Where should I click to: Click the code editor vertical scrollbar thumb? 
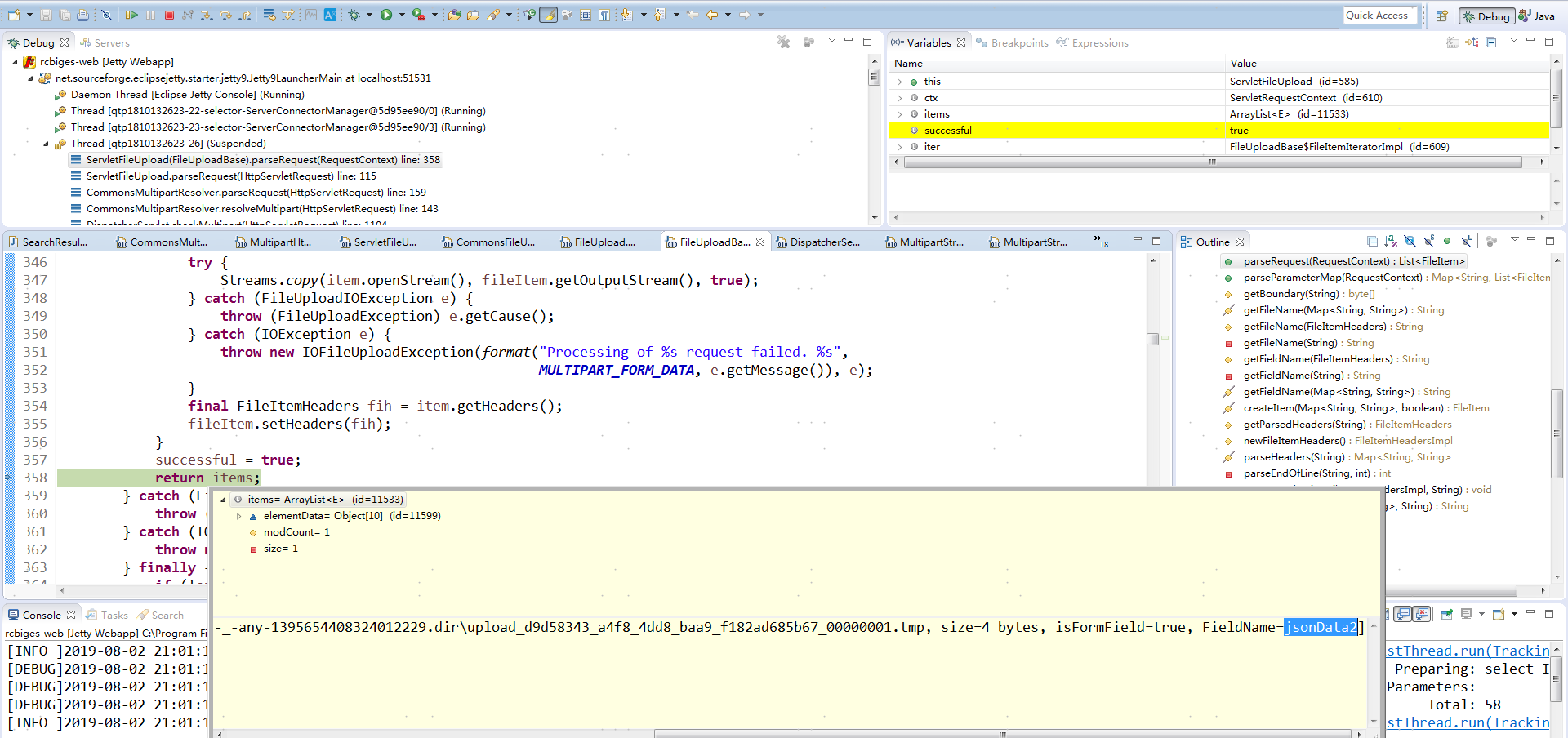coord(1152,339)
